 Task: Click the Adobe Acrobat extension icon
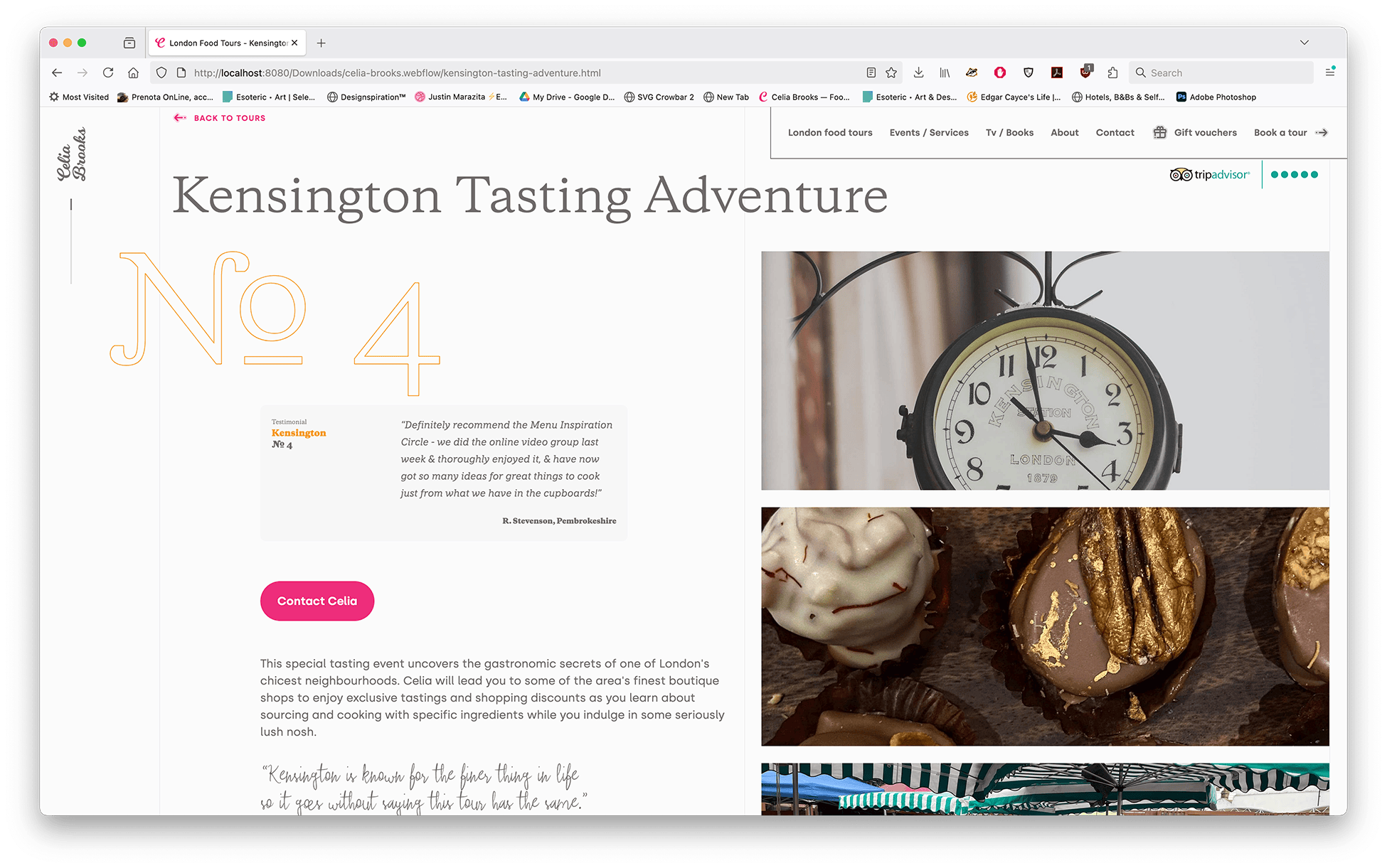(1057, 73)
